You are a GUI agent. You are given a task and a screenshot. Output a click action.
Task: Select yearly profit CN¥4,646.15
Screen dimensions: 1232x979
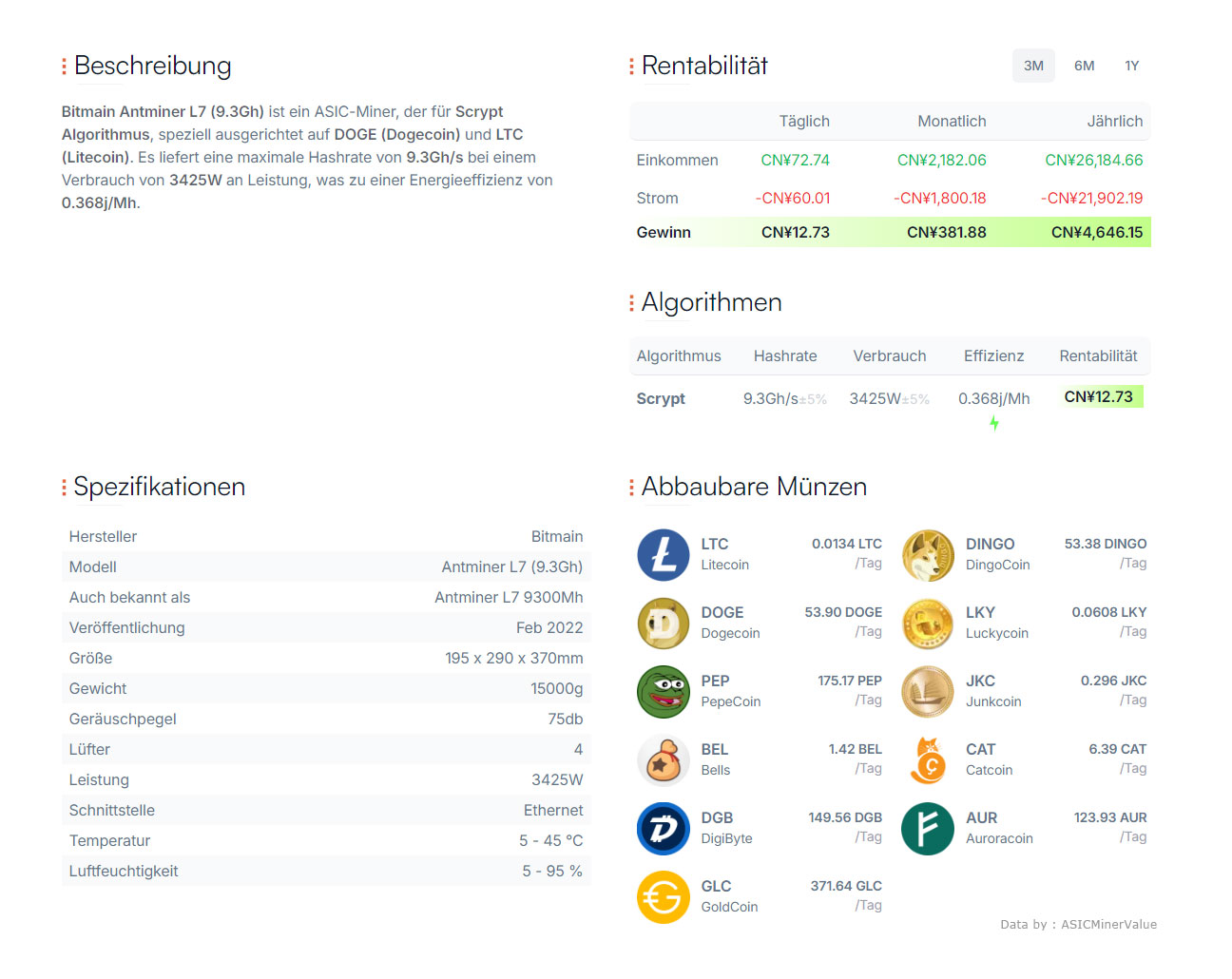[x=1097, y=232]
